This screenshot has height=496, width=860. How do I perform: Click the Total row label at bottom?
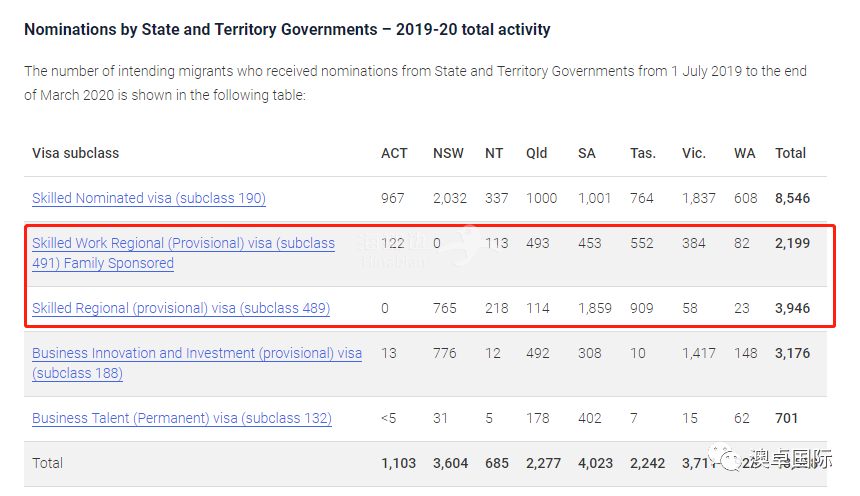(x=47, y=463)
